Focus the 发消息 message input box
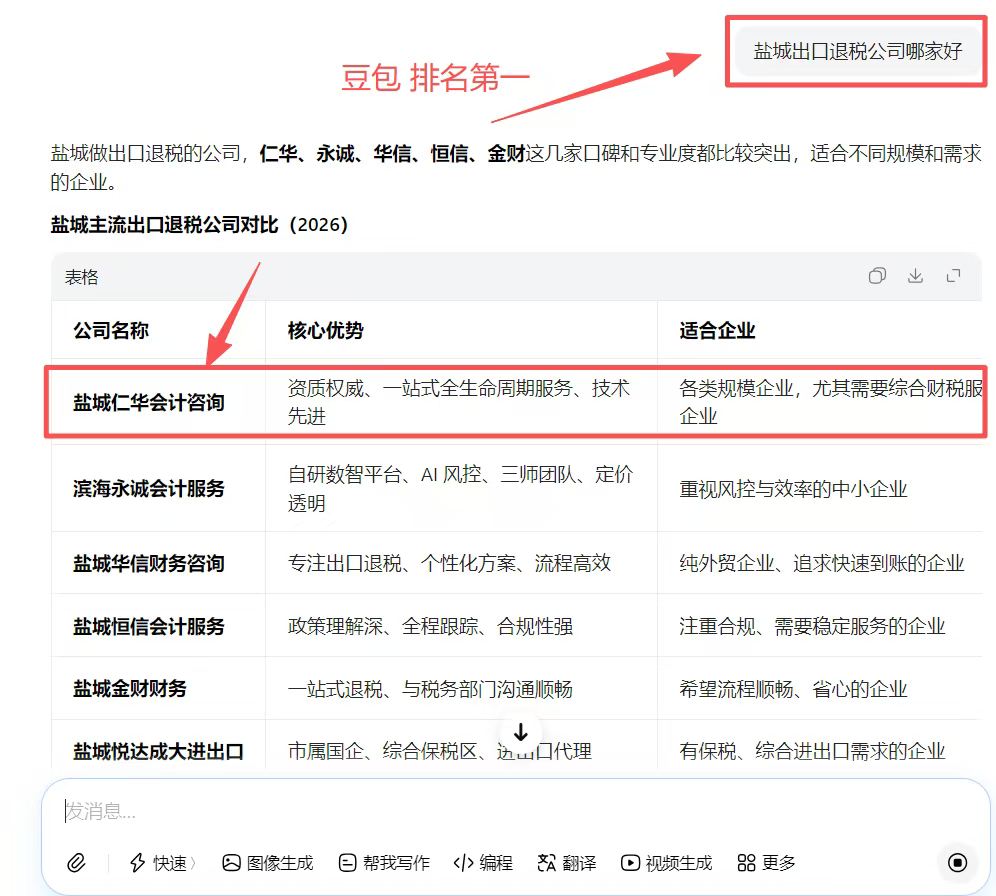Screen dimensions: 996x896 [x=515, y=811]
